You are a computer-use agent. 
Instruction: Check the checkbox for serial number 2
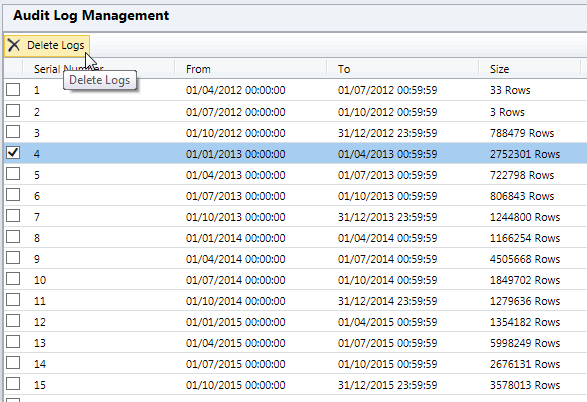[13, 110]
